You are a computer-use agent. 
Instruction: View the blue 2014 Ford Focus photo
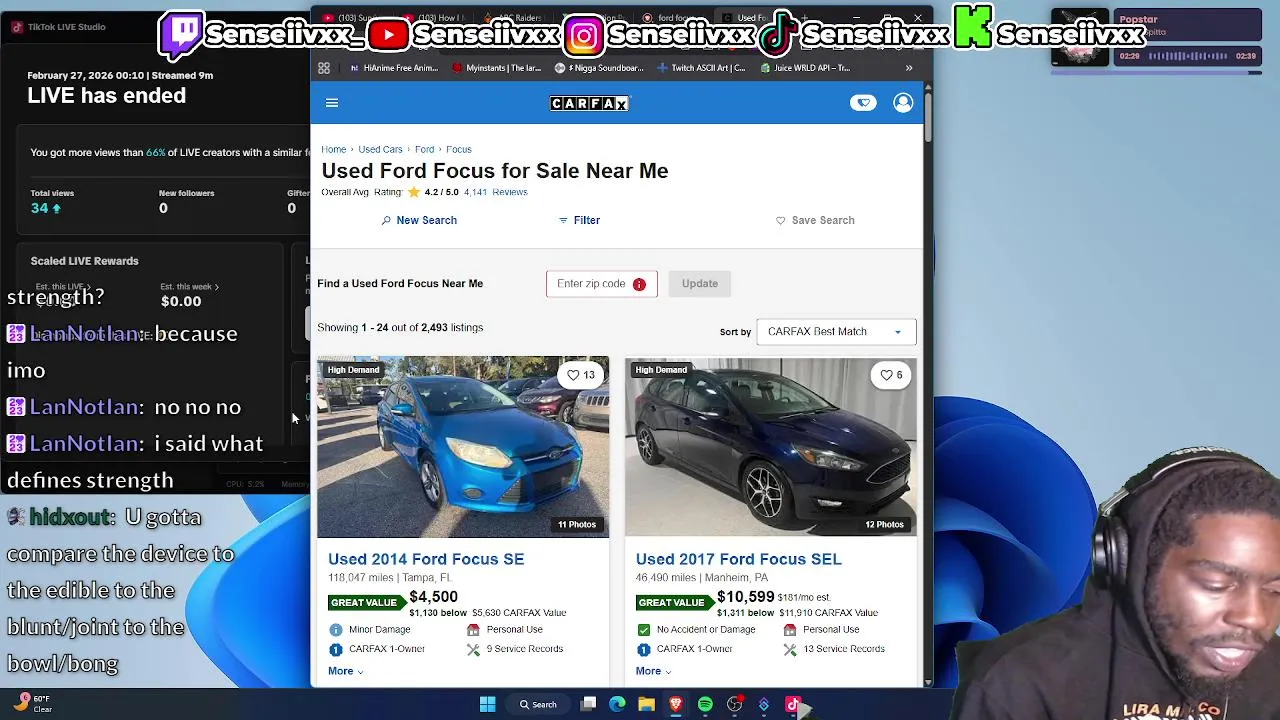point(463,447)
